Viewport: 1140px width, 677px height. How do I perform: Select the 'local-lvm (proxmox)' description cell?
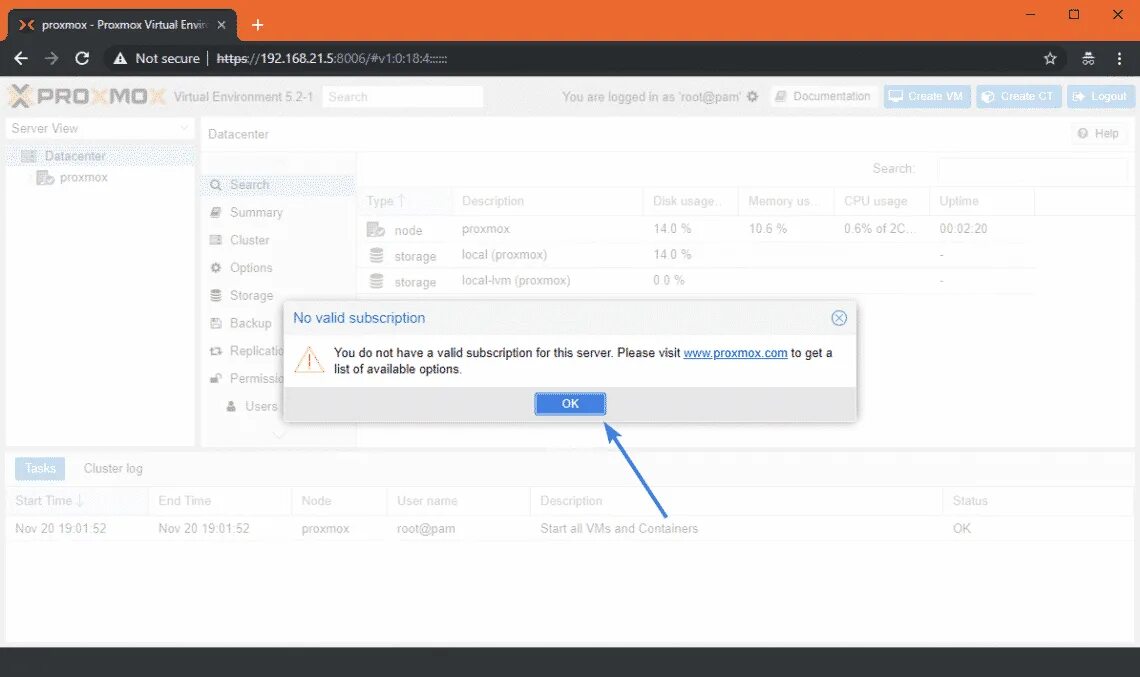click(x=515, y=280)
